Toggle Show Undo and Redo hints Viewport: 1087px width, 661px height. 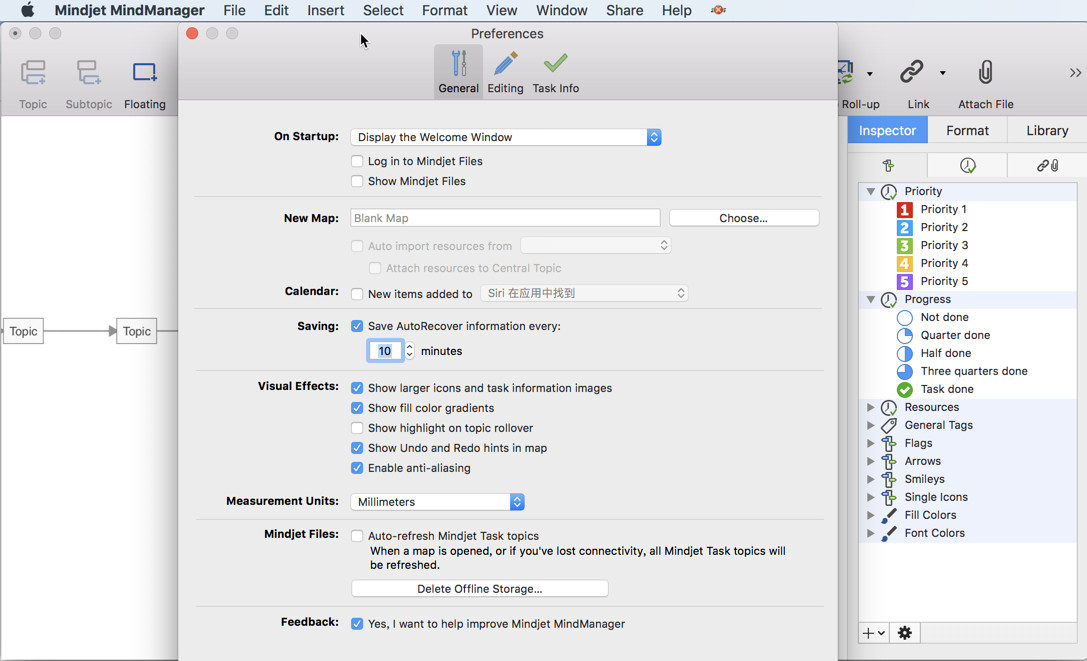click(x=357, y=448)
